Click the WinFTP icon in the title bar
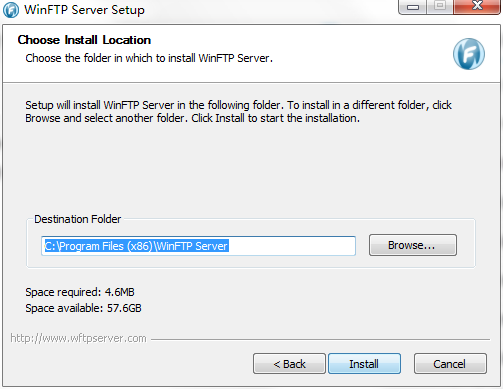Screen dimensions: 503x389 11,10
